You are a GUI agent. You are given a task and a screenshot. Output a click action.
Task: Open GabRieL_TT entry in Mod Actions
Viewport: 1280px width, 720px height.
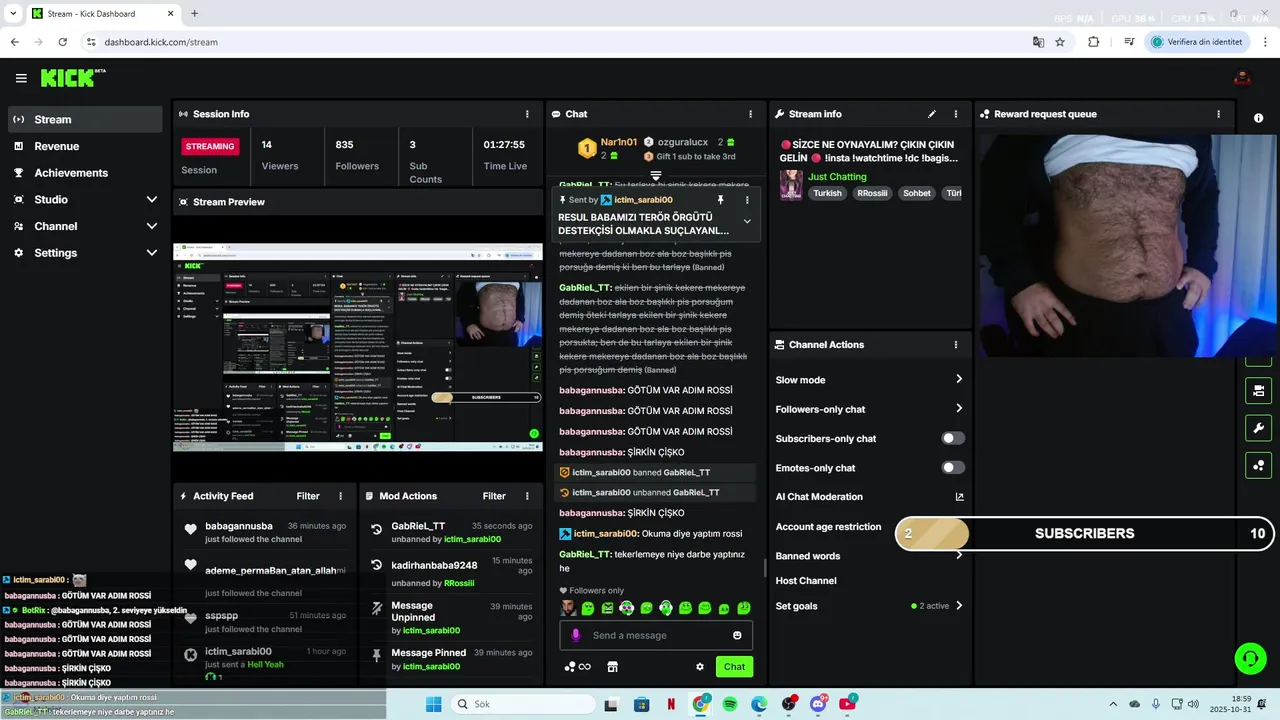pos(452,532)
